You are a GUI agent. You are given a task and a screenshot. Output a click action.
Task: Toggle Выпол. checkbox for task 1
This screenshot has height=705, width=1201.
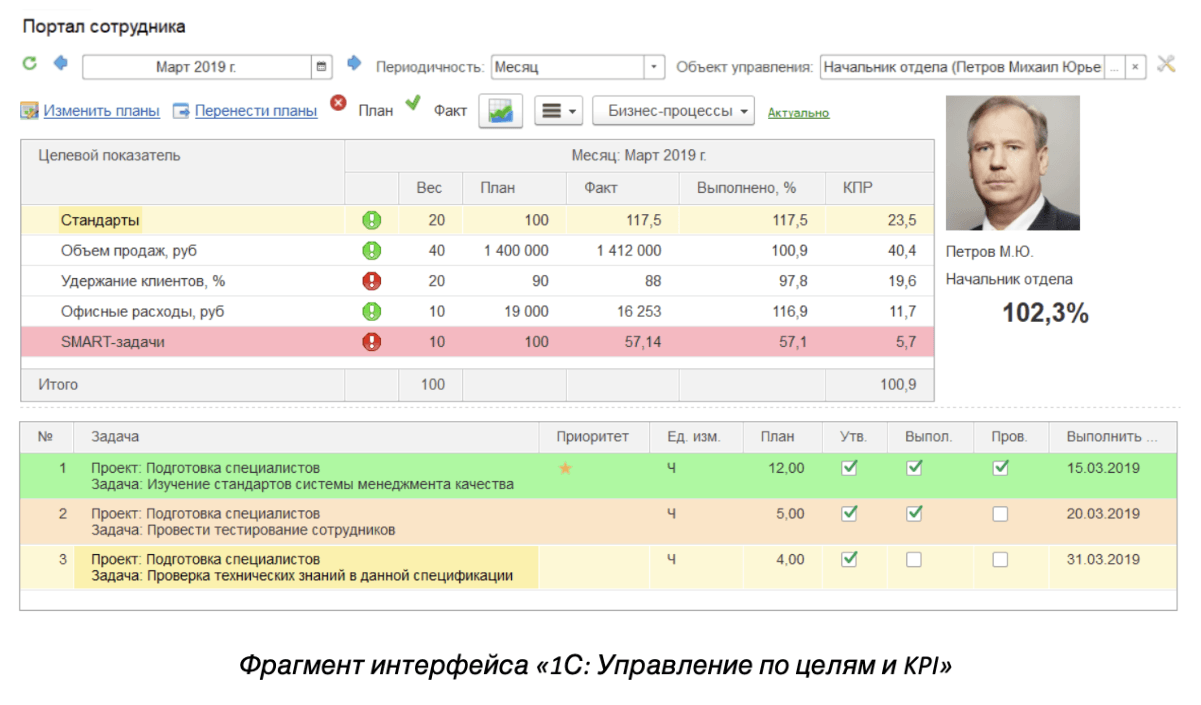pyautogui.click(x=914, y=467)
